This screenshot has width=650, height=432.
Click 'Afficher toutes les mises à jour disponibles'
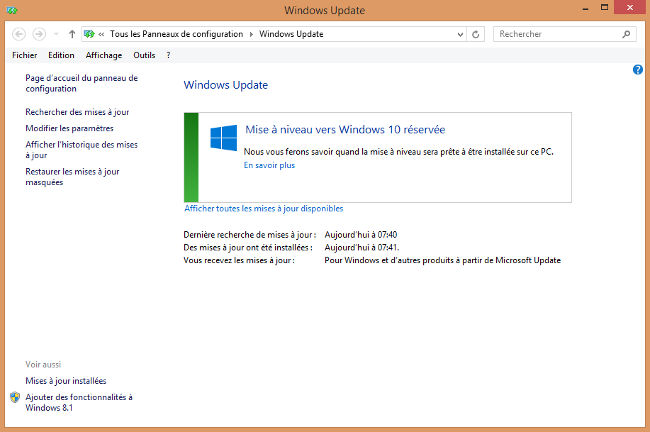point(264,209)
